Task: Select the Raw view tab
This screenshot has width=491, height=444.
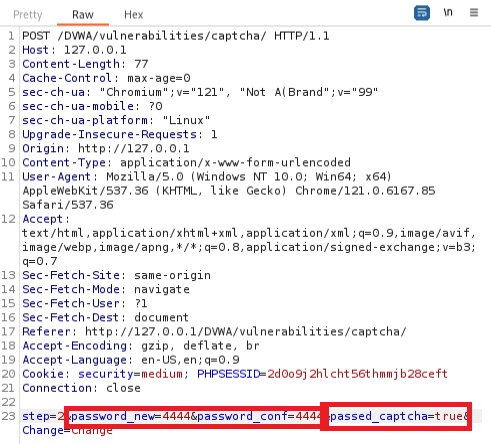Action: (83, 15)
